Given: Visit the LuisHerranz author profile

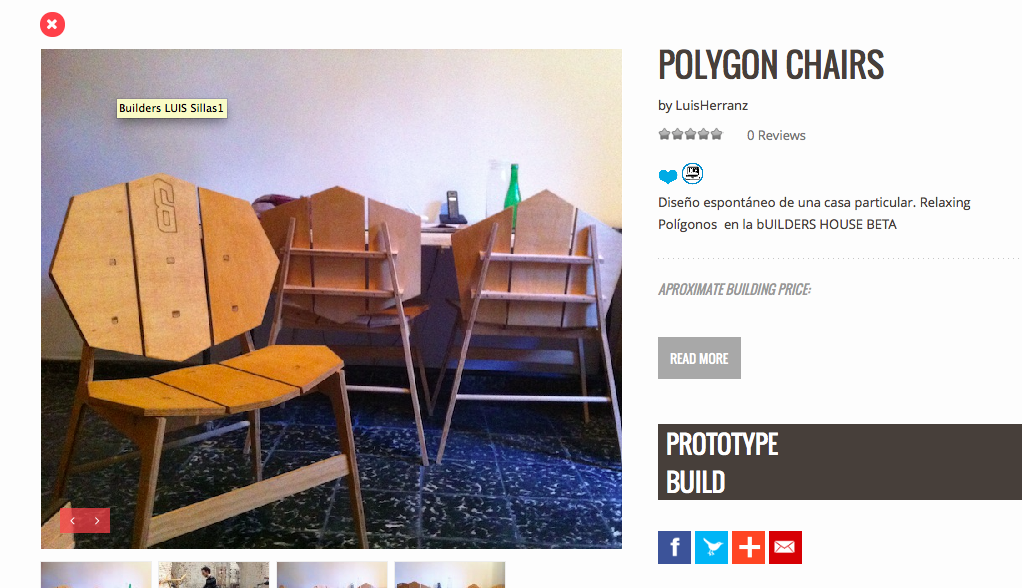Looking at the screenshot, I should coord(711,106).
